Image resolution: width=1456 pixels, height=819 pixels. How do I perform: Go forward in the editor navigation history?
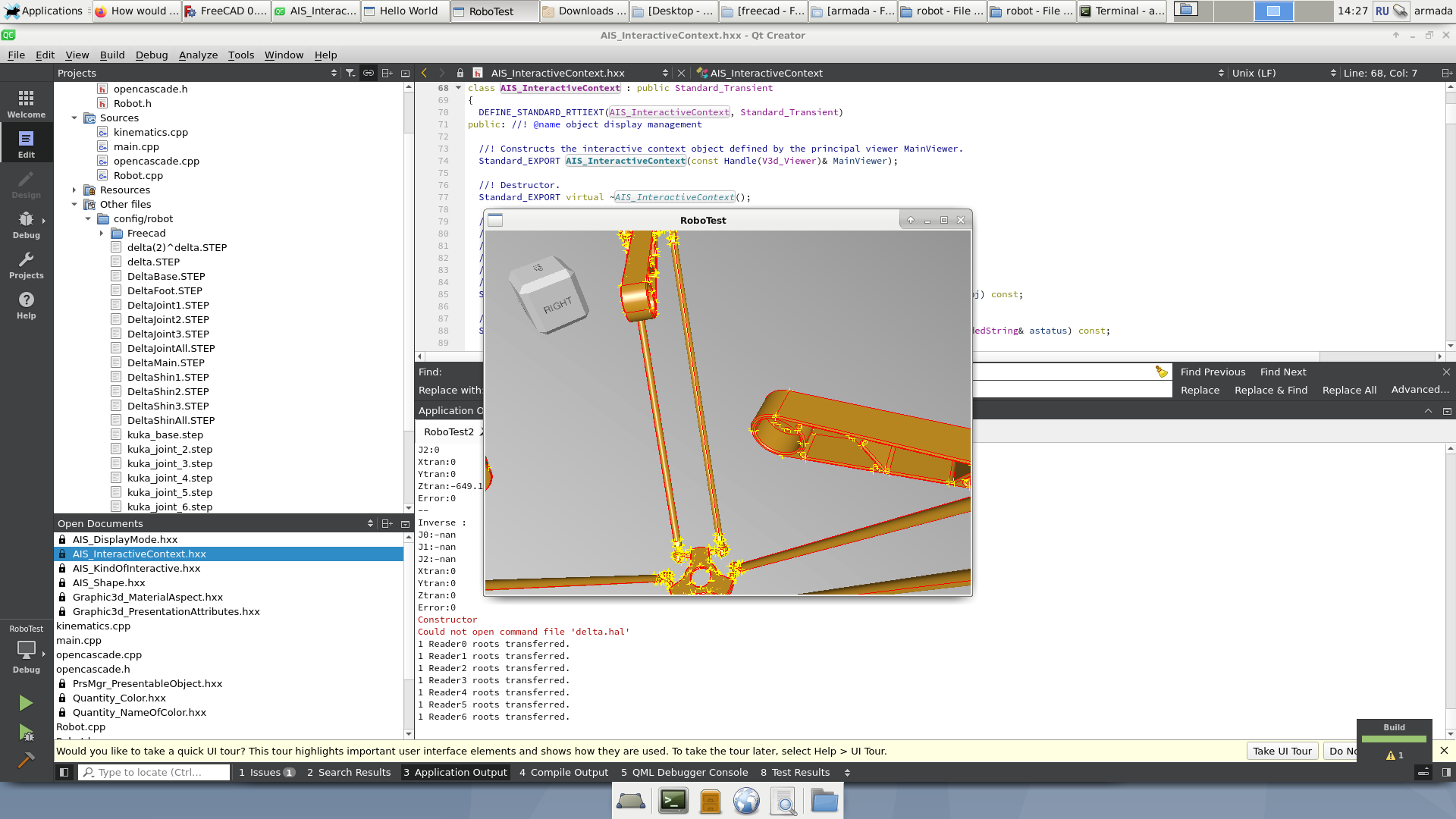pyautogui.click(x=441, y=73)
